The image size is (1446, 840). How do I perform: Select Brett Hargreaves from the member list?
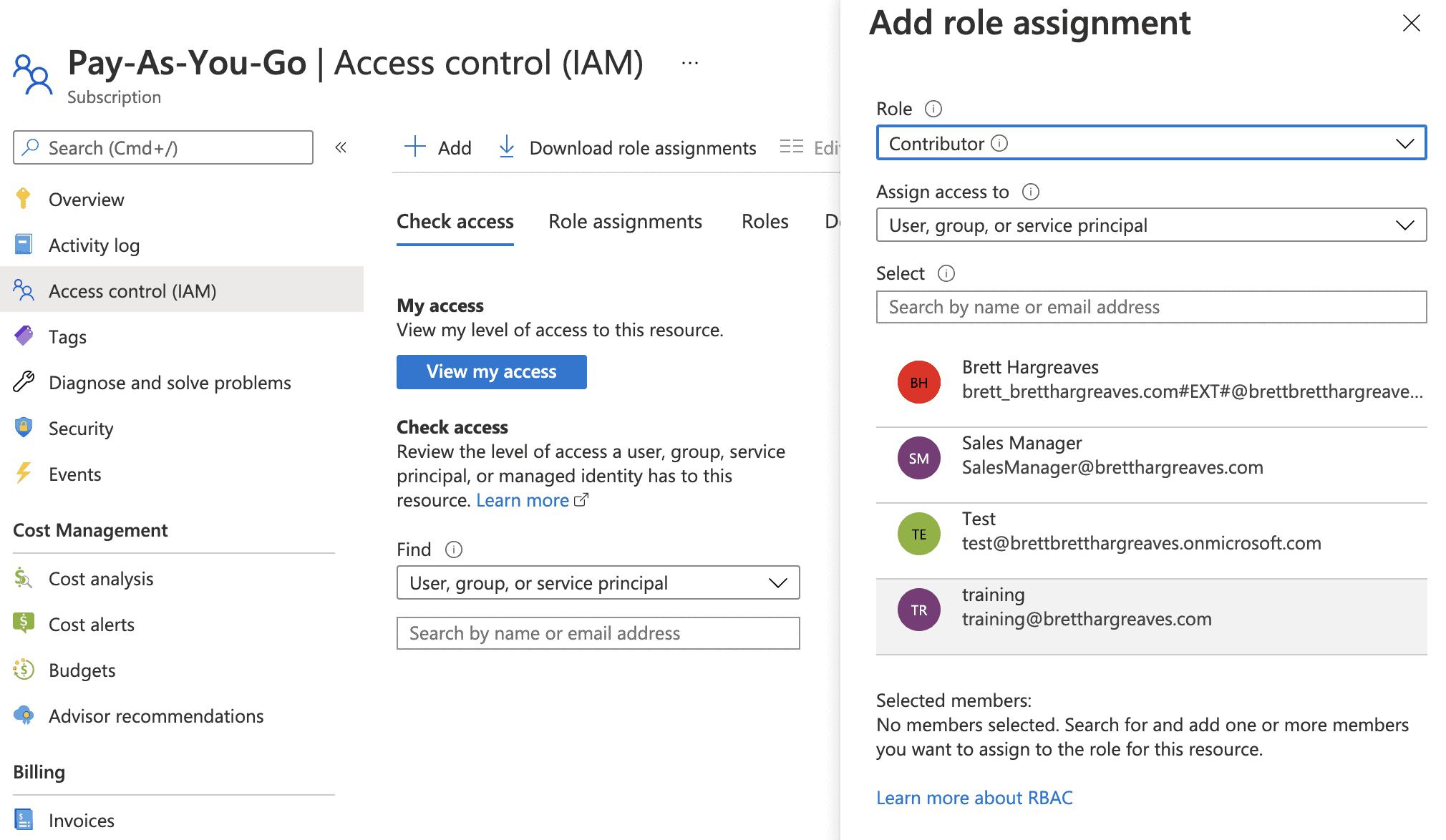1151,389
